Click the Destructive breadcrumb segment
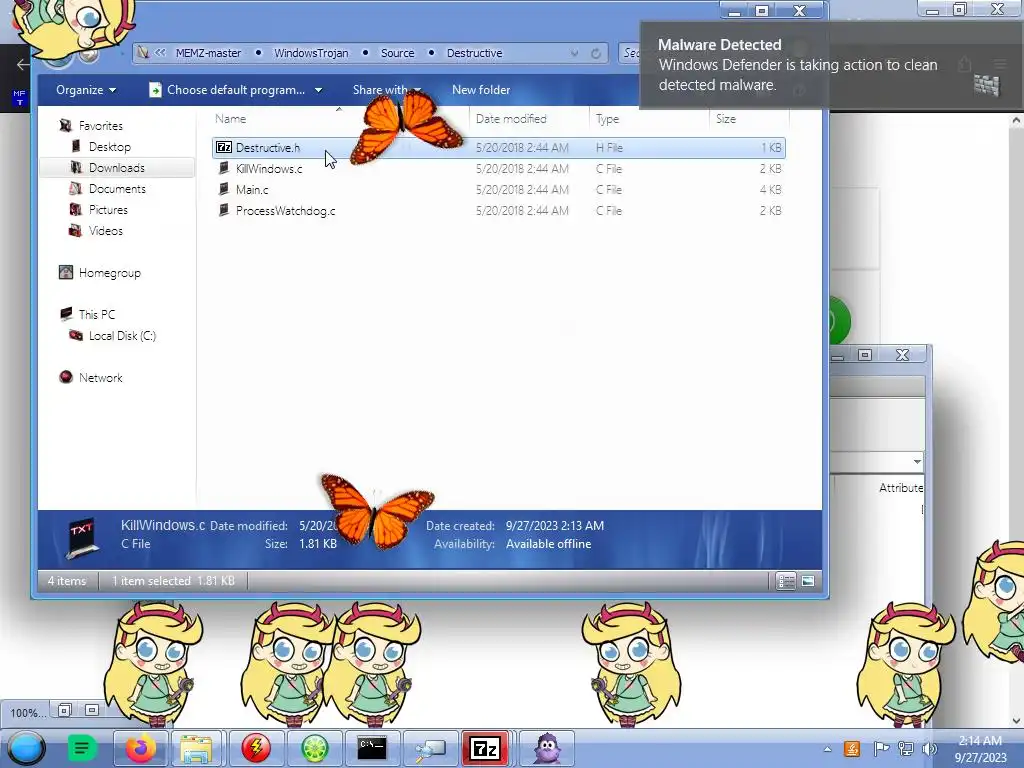Image resolution: width=1024 pixels, height=768 pixels. (x=475, y=53)
